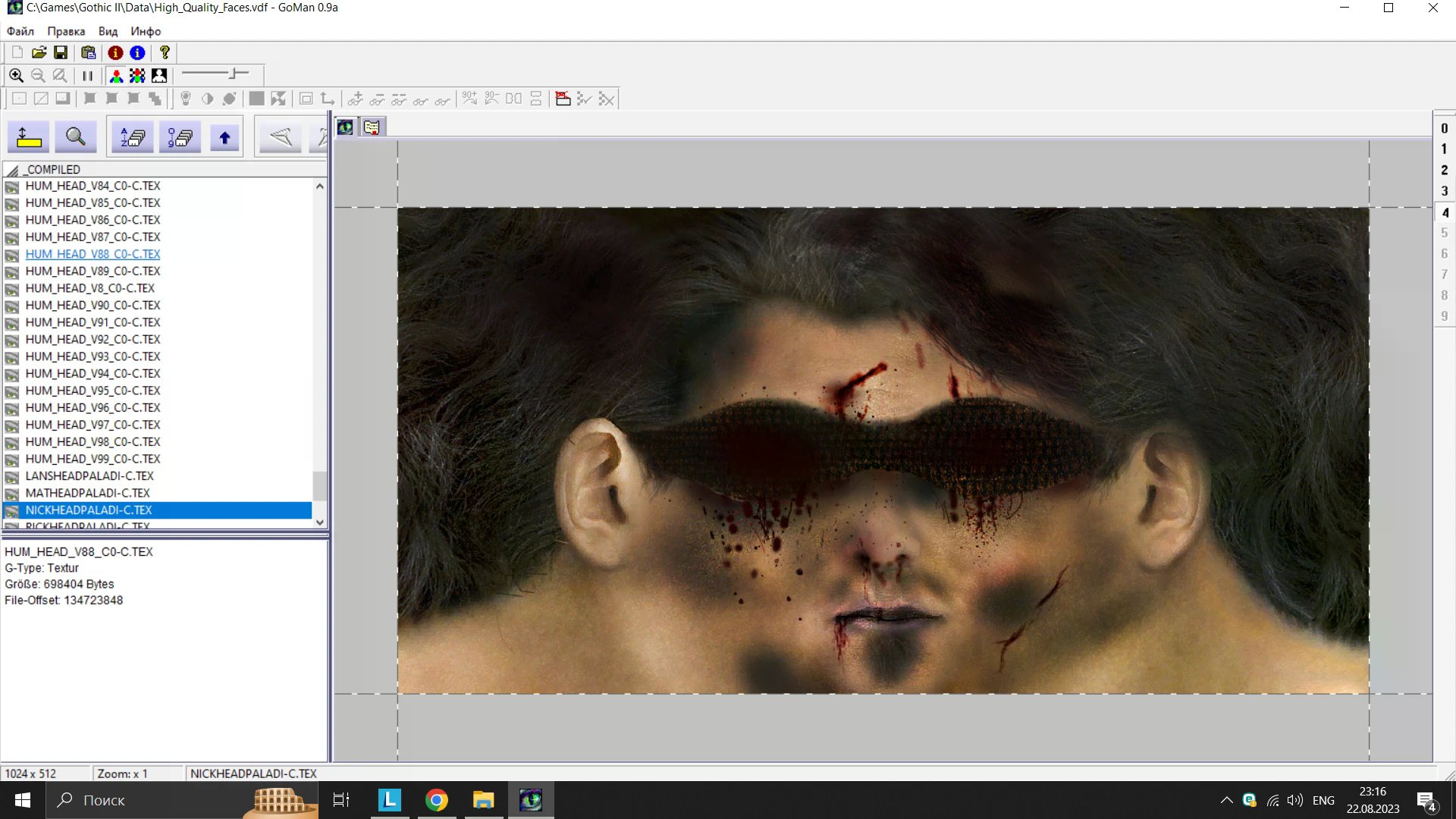Click the sort numerically 0-9 button
The image size is (1456, 819).
(180, 137)
